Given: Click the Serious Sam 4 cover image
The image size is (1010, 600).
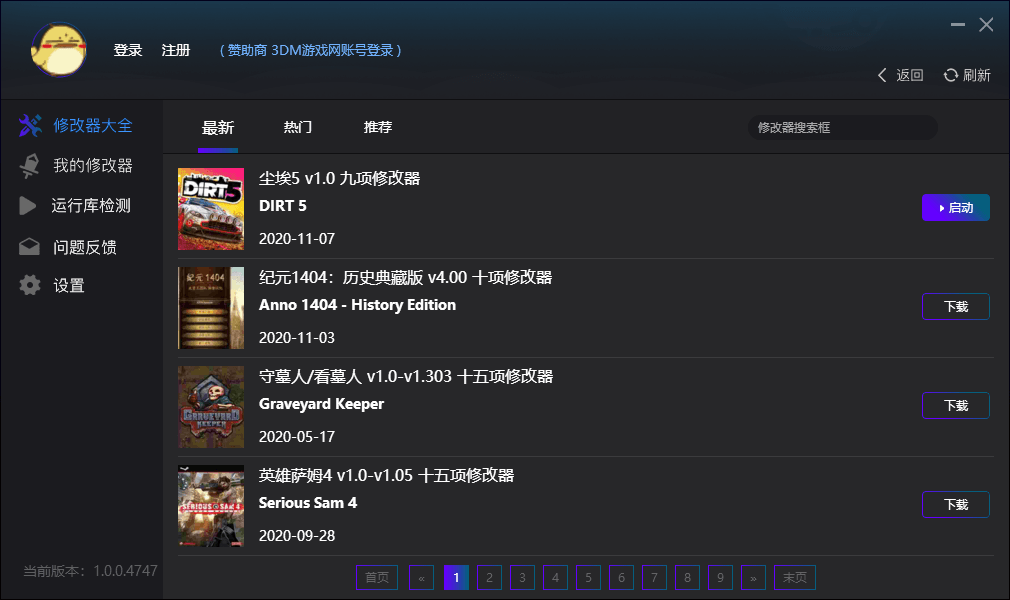Looking at the screenshot, I should point(211,506).
